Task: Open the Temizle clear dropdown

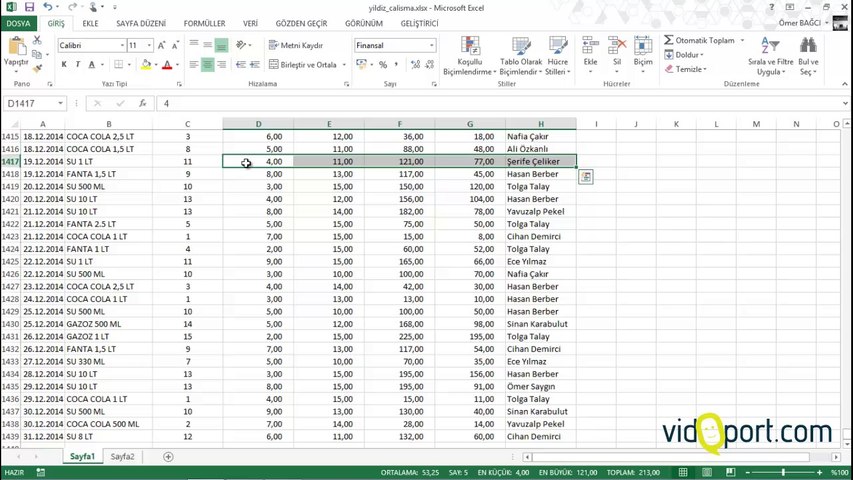Action: (685, 69)
